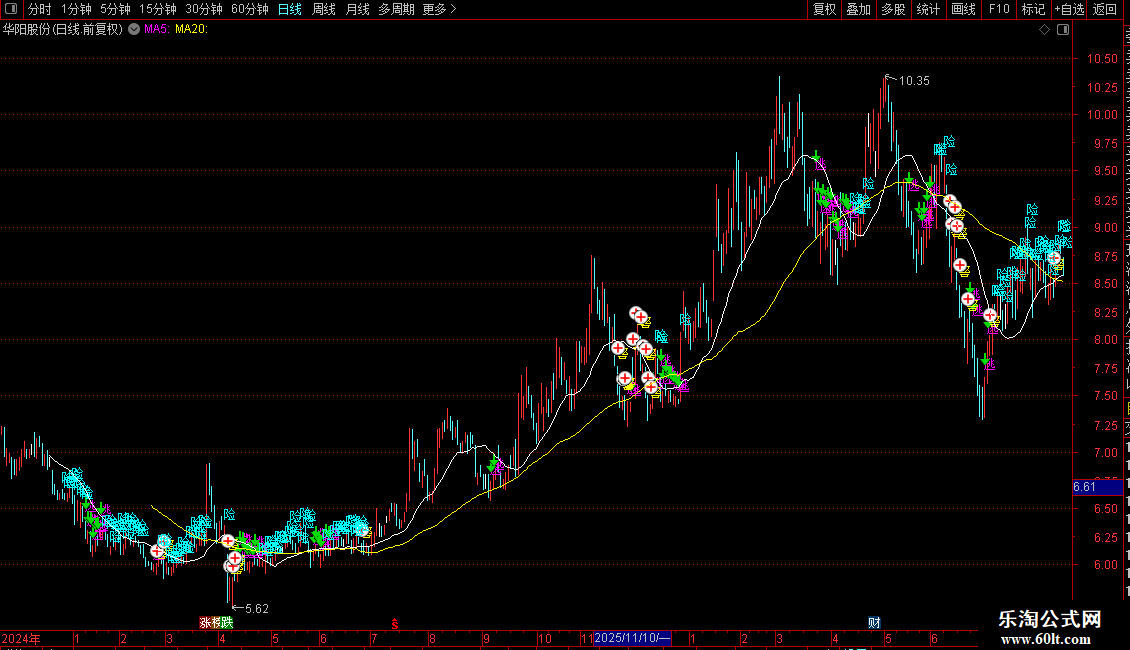Click the diamond icon above the price axis
The image size is (1130, 650).
1044,30
